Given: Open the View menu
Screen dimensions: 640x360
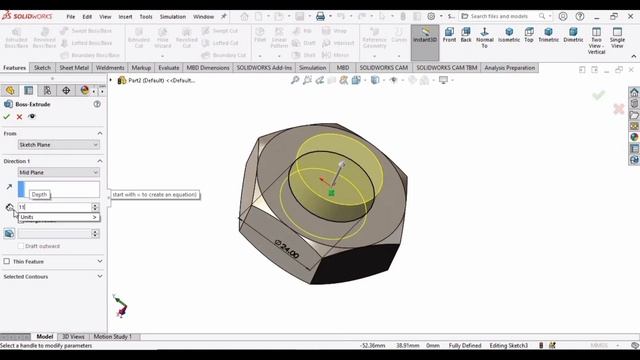Looking at the screenshot, I should (105, 17).
